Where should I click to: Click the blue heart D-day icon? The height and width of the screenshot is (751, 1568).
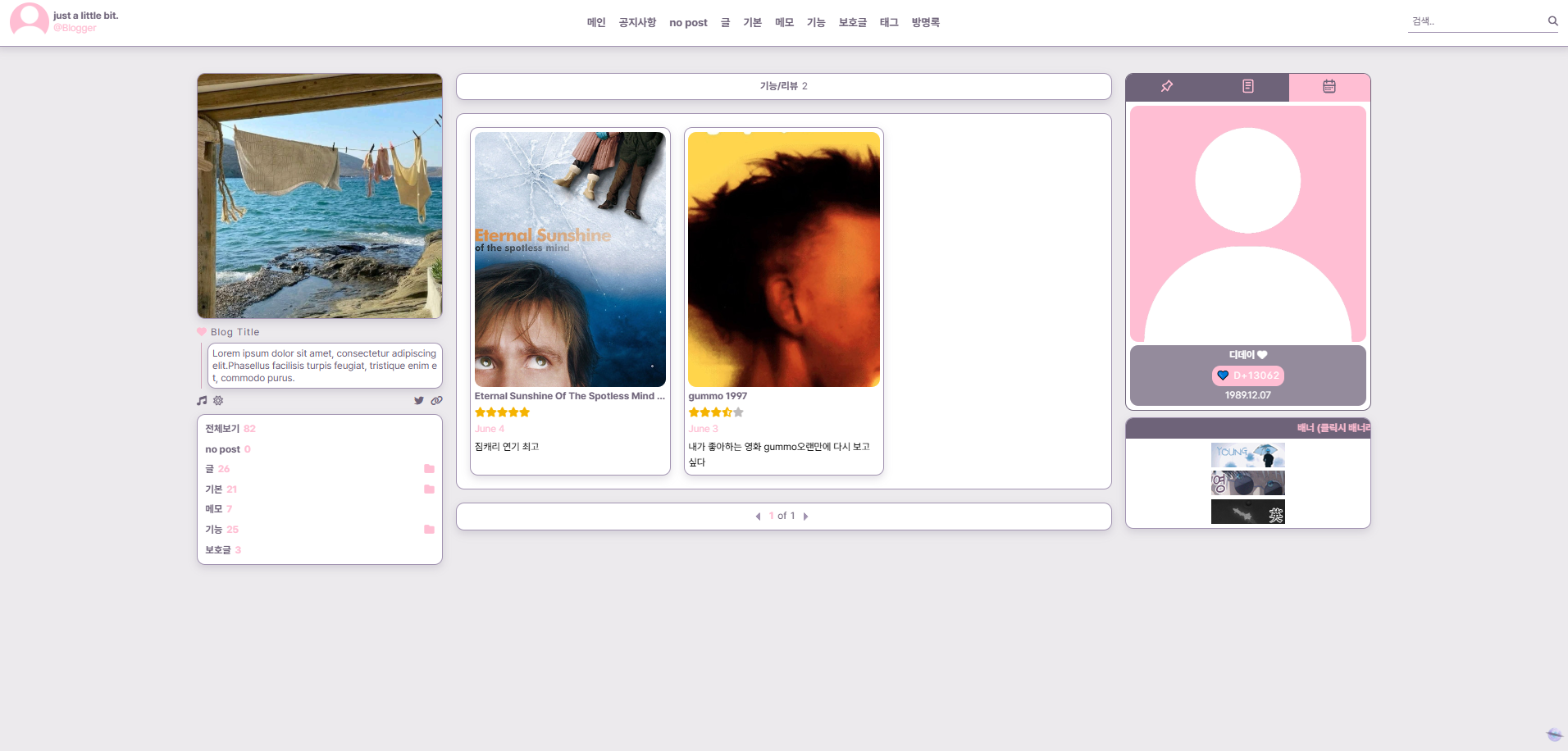pos(1223,375)
